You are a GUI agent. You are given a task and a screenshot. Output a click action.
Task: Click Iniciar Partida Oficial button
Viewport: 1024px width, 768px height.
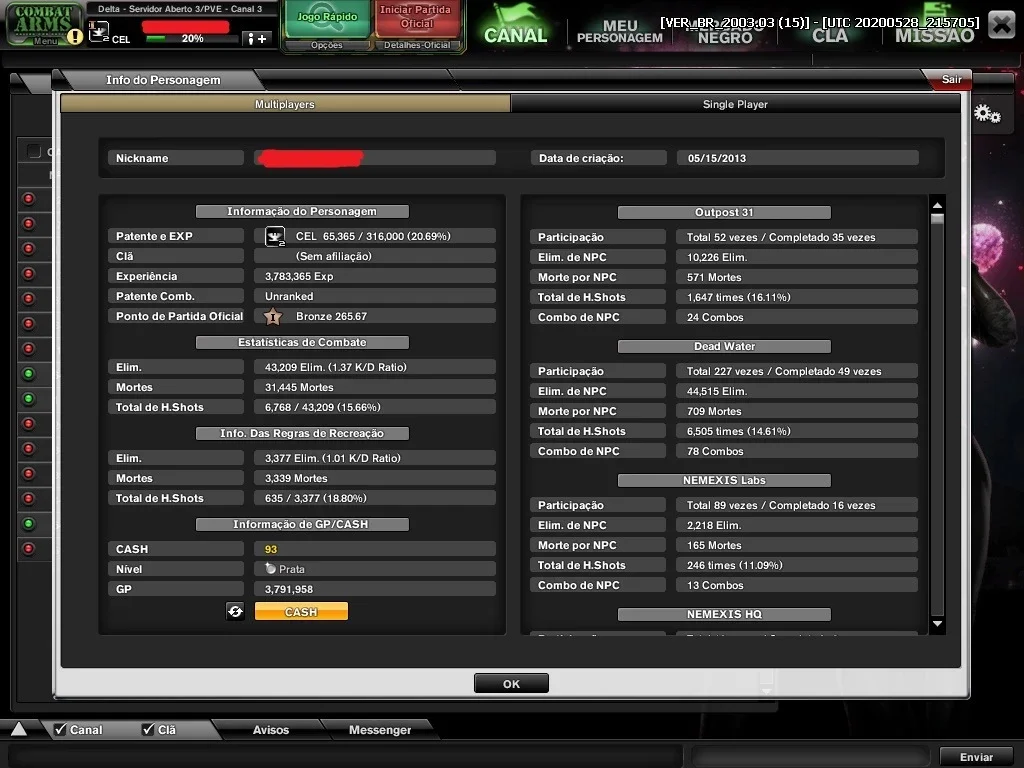click(x=417, y=19)
